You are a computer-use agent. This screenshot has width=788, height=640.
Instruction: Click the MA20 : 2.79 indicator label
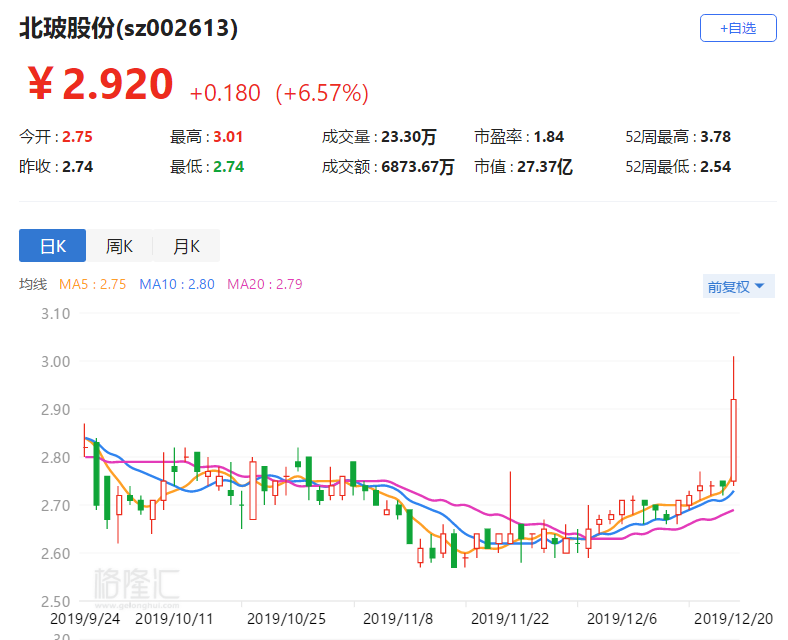[265, 284]
